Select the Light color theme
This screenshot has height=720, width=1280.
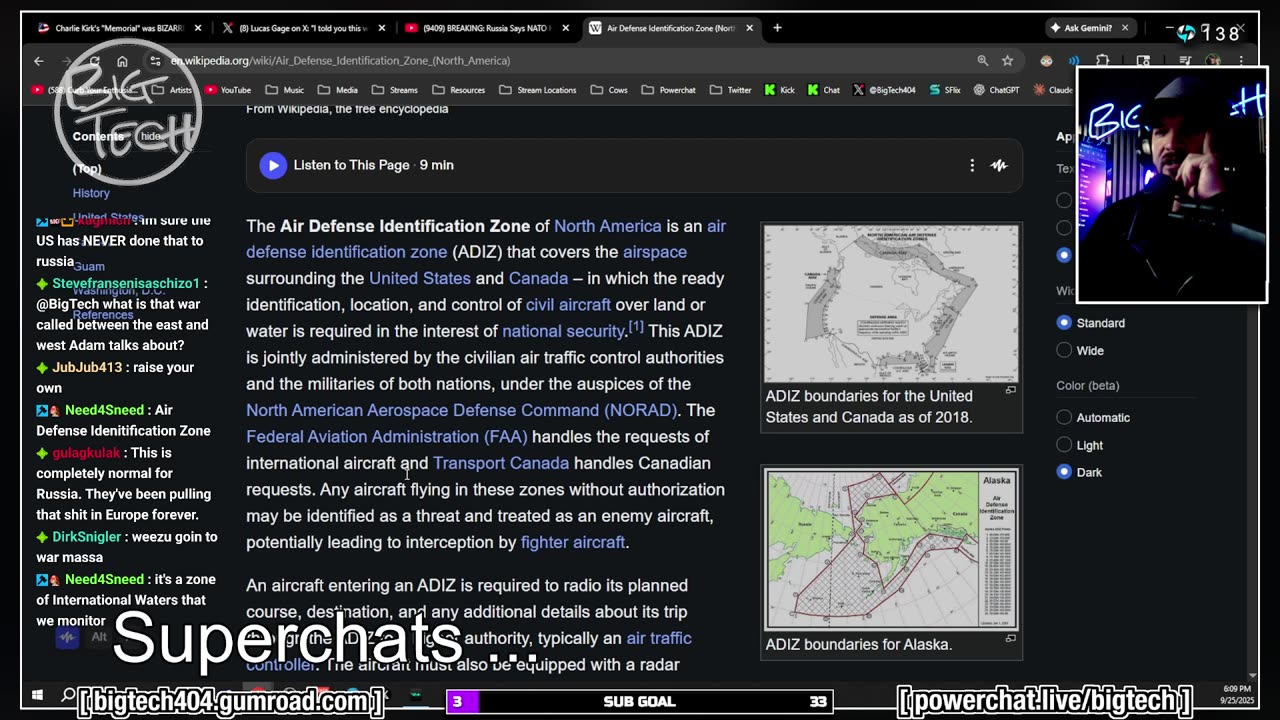(1064, 445)
